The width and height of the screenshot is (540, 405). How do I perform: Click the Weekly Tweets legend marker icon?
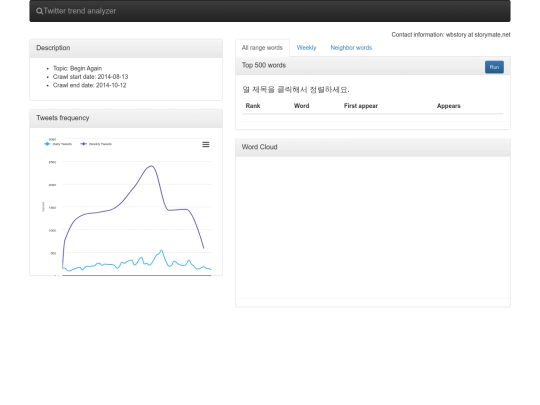[83, 144]
